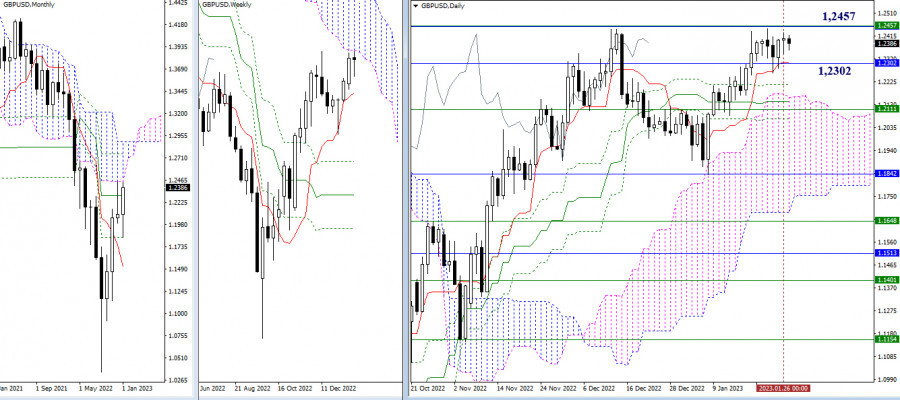Select the 1,2302 text annotation
The height and width of the screenshot is (400, 900).
coord(833,71)
